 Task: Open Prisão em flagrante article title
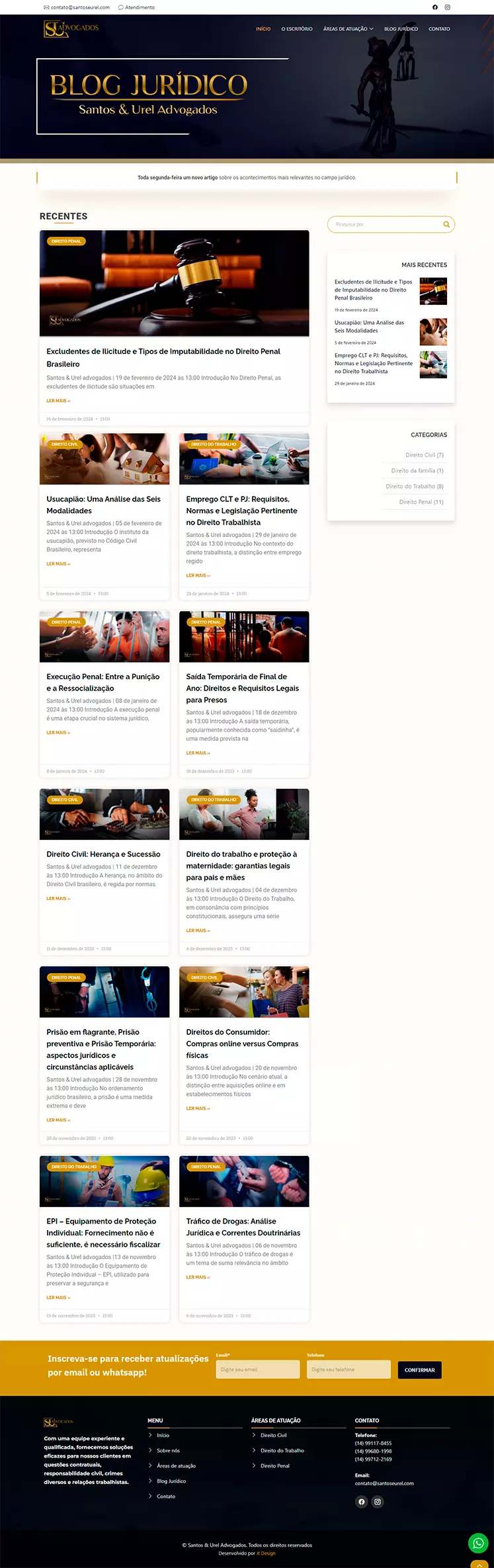101,1050
